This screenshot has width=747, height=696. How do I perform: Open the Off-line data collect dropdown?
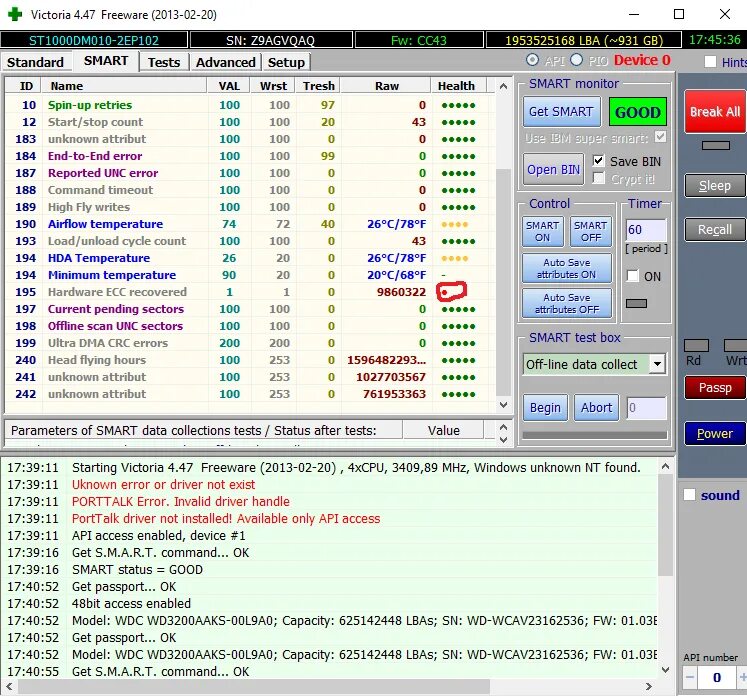pos(657,364)
